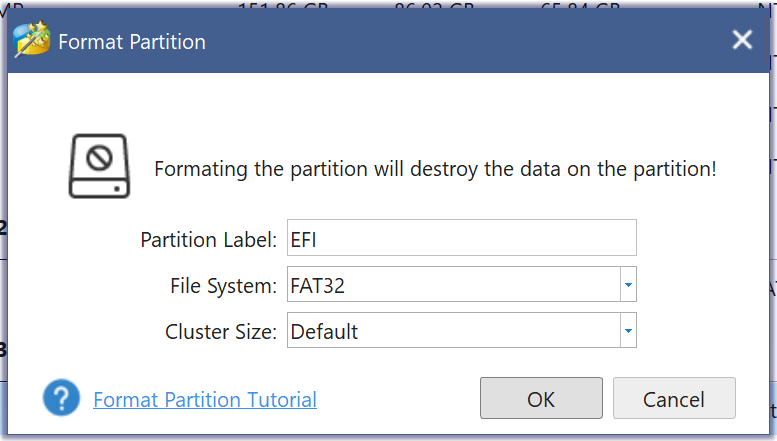
Task: Click the "Cluster Size:" caption
Action: (x=220, y=331)
